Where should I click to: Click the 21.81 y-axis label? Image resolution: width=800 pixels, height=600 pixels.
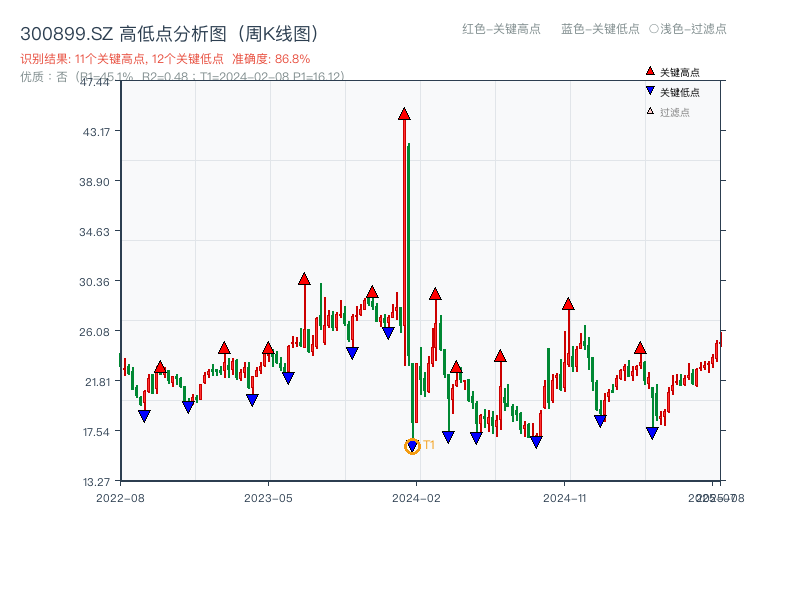(x=97, y=382)
